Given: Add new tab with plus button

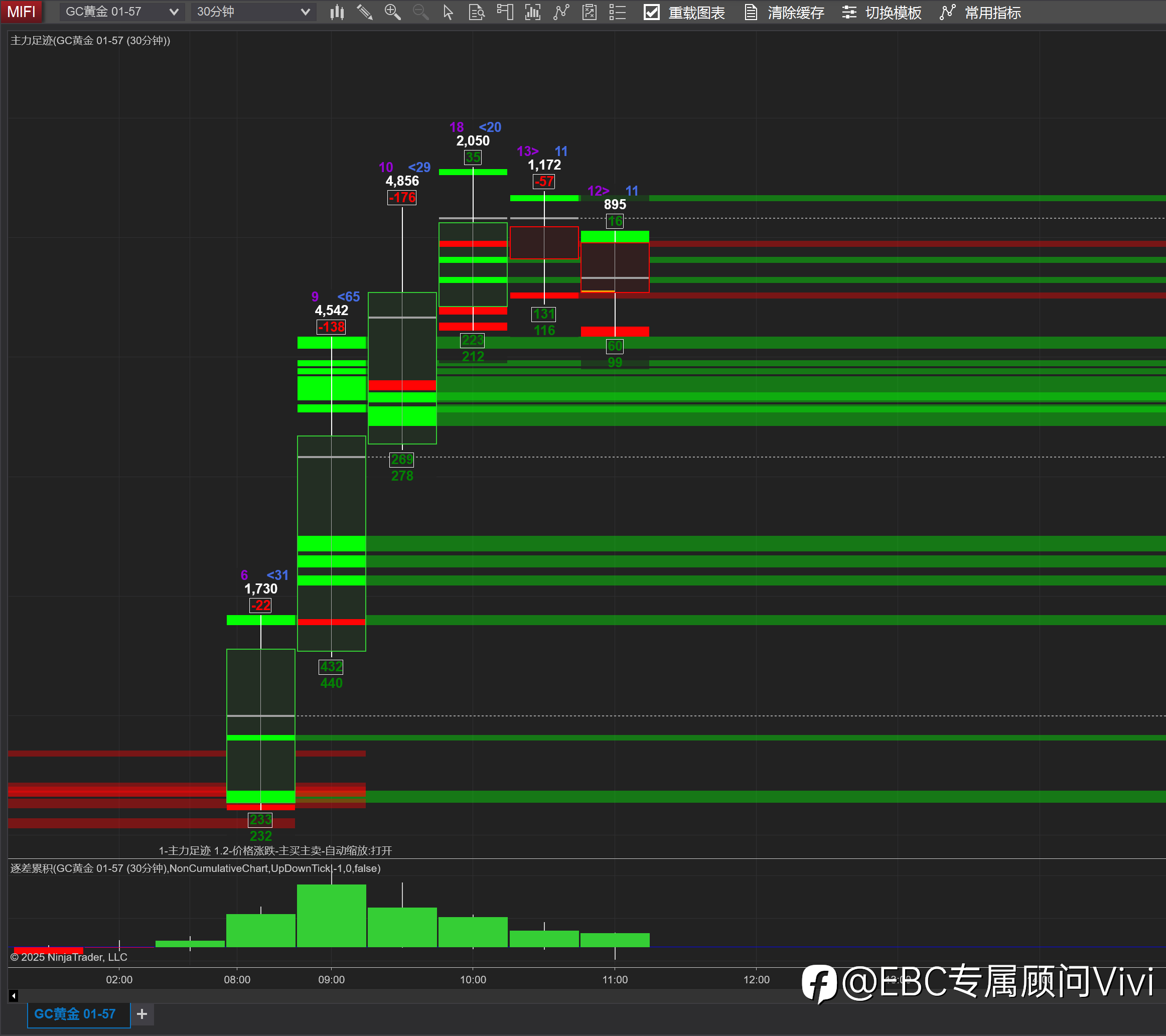Looking at the screenshot, I should coord(142,1014).
